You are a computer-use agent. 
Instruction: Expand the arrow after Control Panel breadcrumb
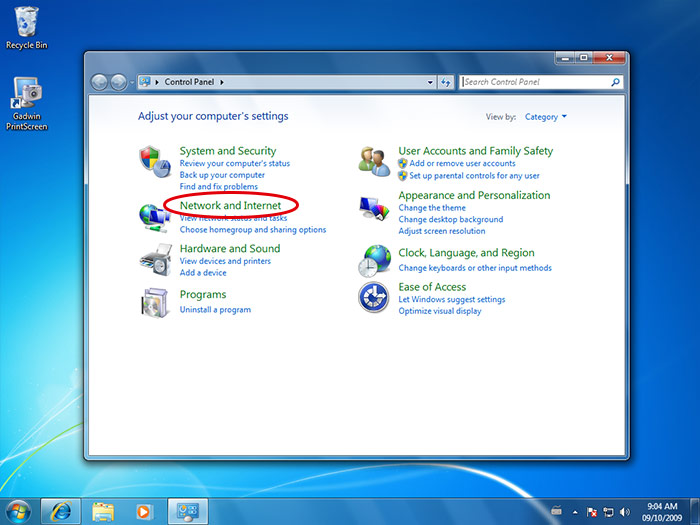[x=221, y=82]
